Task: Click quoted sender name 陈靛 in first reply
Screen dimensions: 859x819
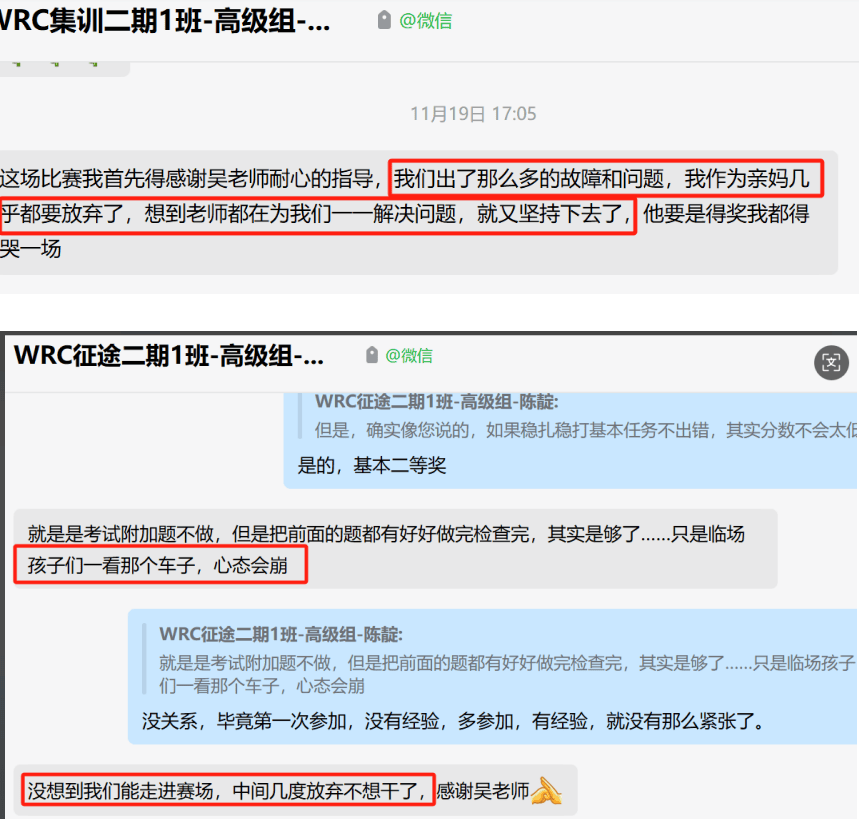Action: point(437,402)
